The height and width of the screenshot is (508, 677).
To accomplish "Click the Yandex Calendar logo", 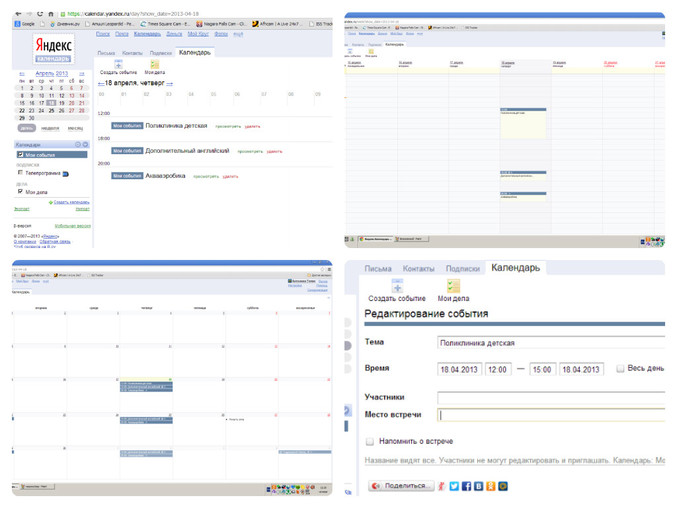I will 53,49.
